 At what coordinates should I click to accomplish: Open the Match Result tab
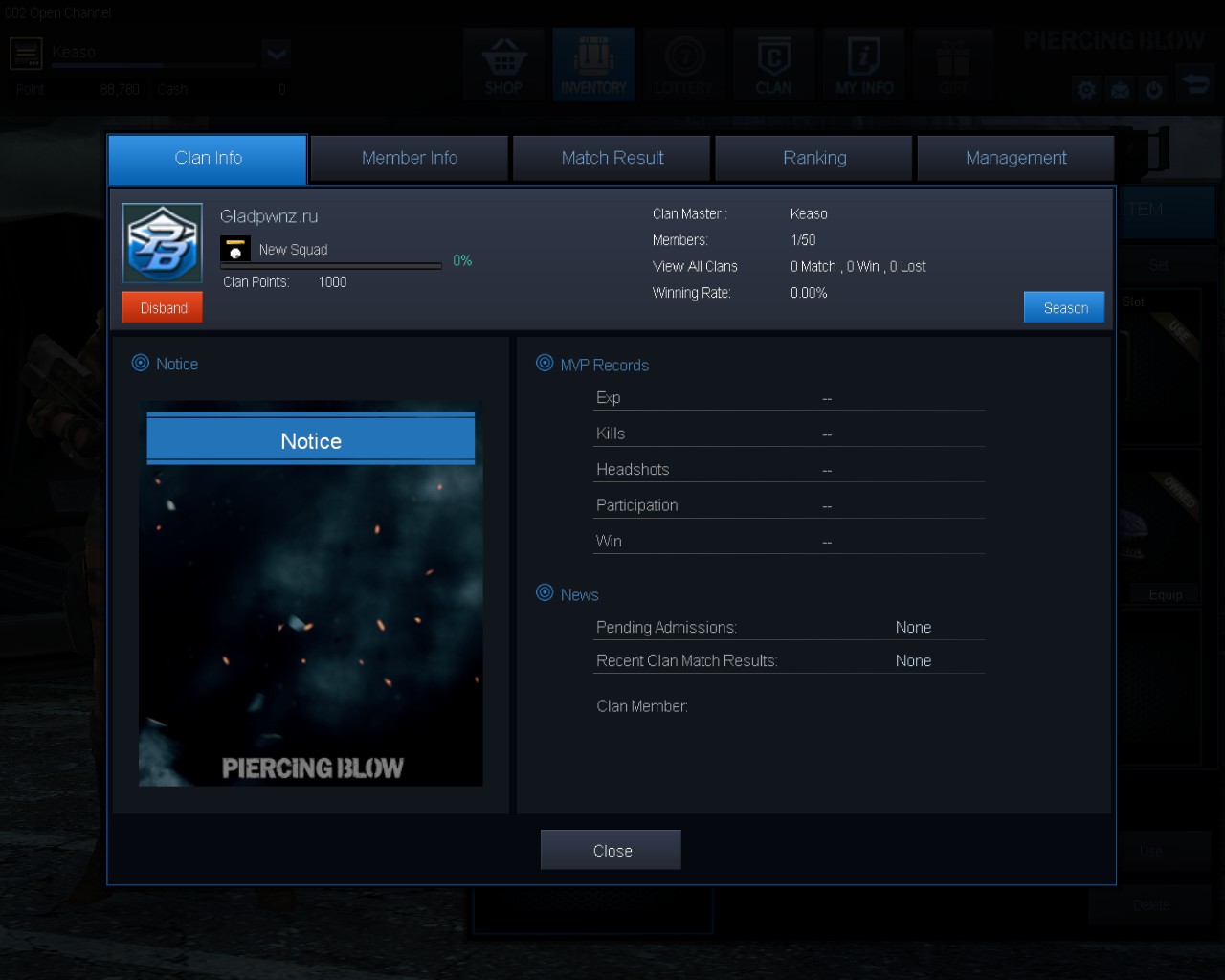(x=612, y=158)
